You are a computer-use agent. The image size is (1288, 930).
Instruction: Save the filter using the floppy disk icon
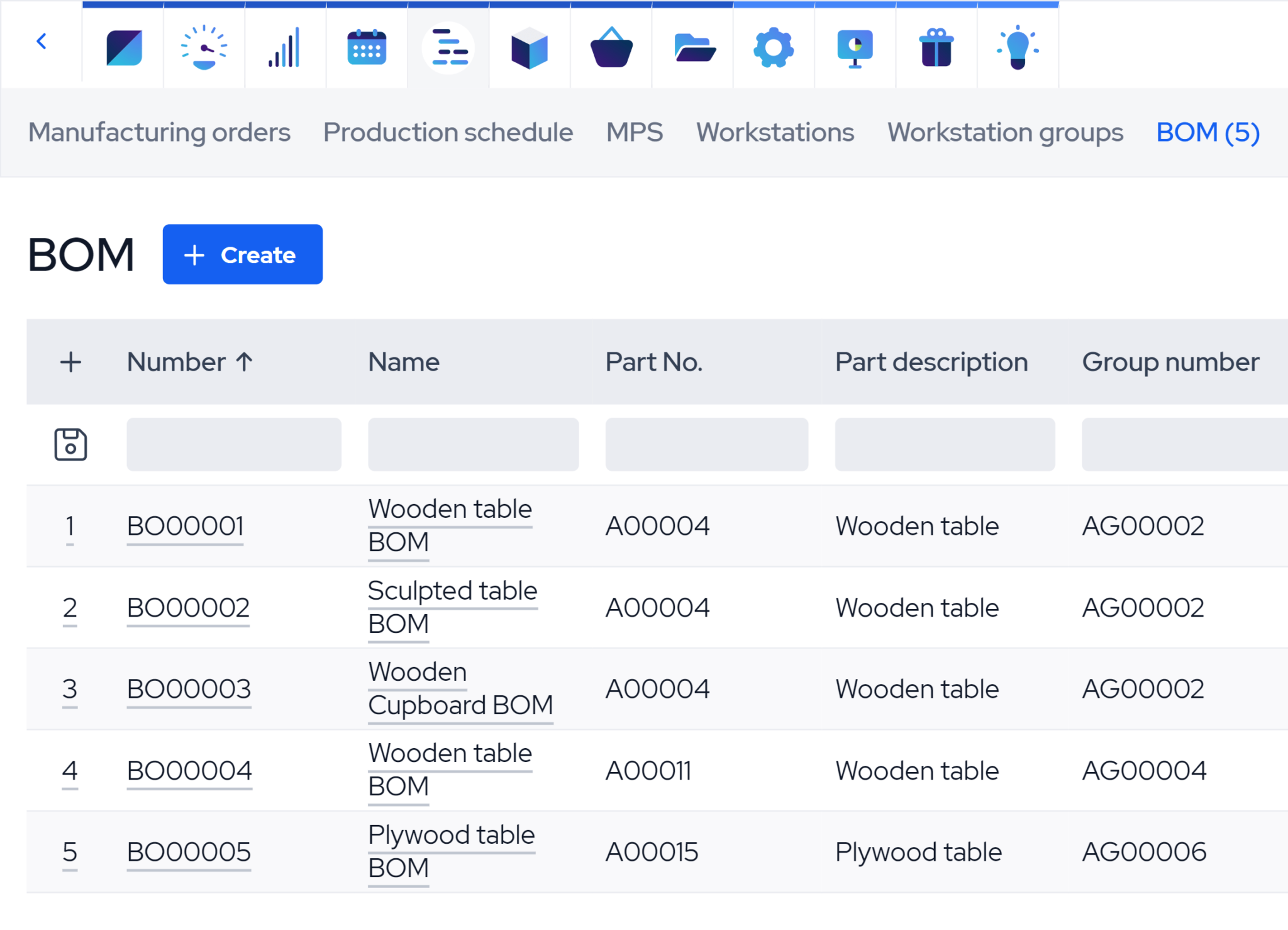71,444
